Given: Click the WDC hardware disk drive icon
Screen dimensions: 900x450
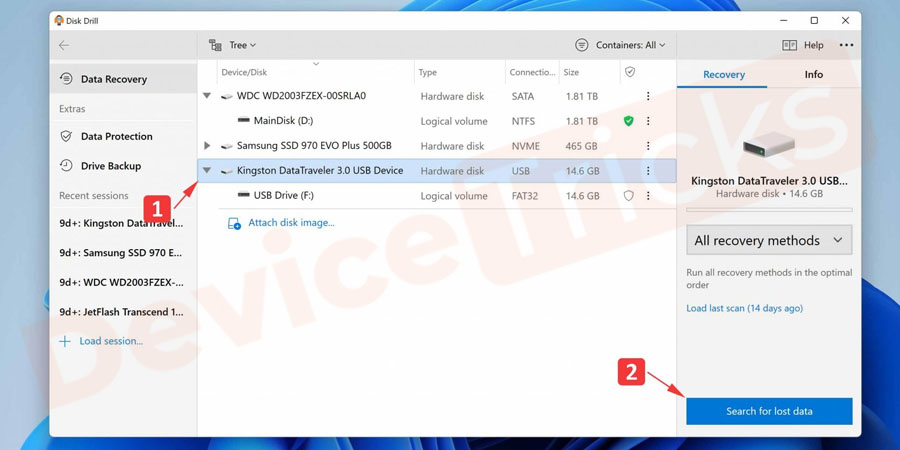Looking at the screenshot, I should pyautogui.click(x=227, y=96).
